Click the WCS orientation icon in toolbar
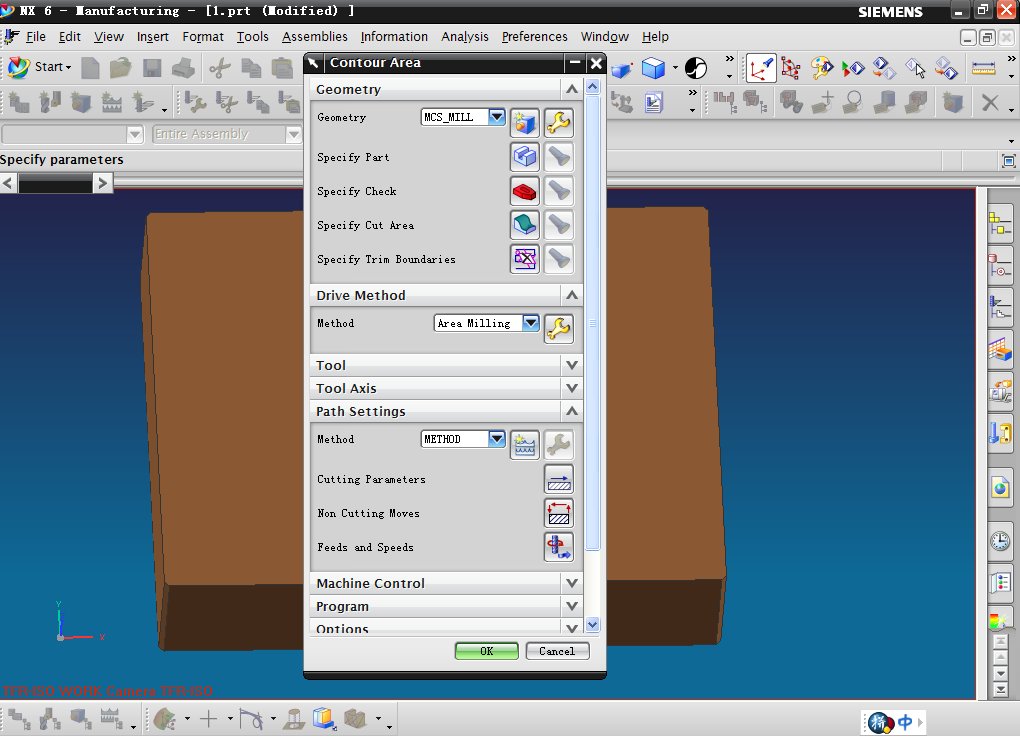Viewport: 1020px width, 736px height. pos(760,68)
